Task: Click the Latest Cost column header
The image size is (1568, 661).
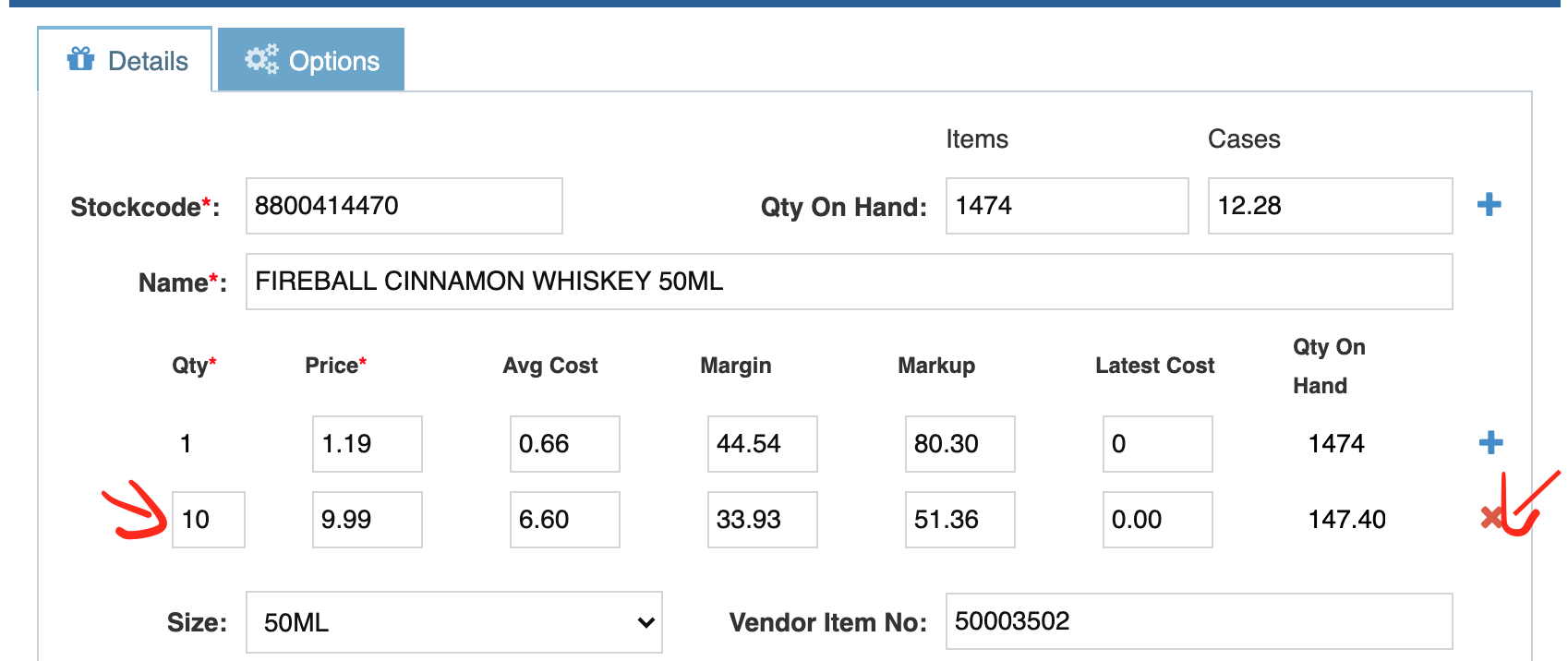Action: [x=1154, y=366]
